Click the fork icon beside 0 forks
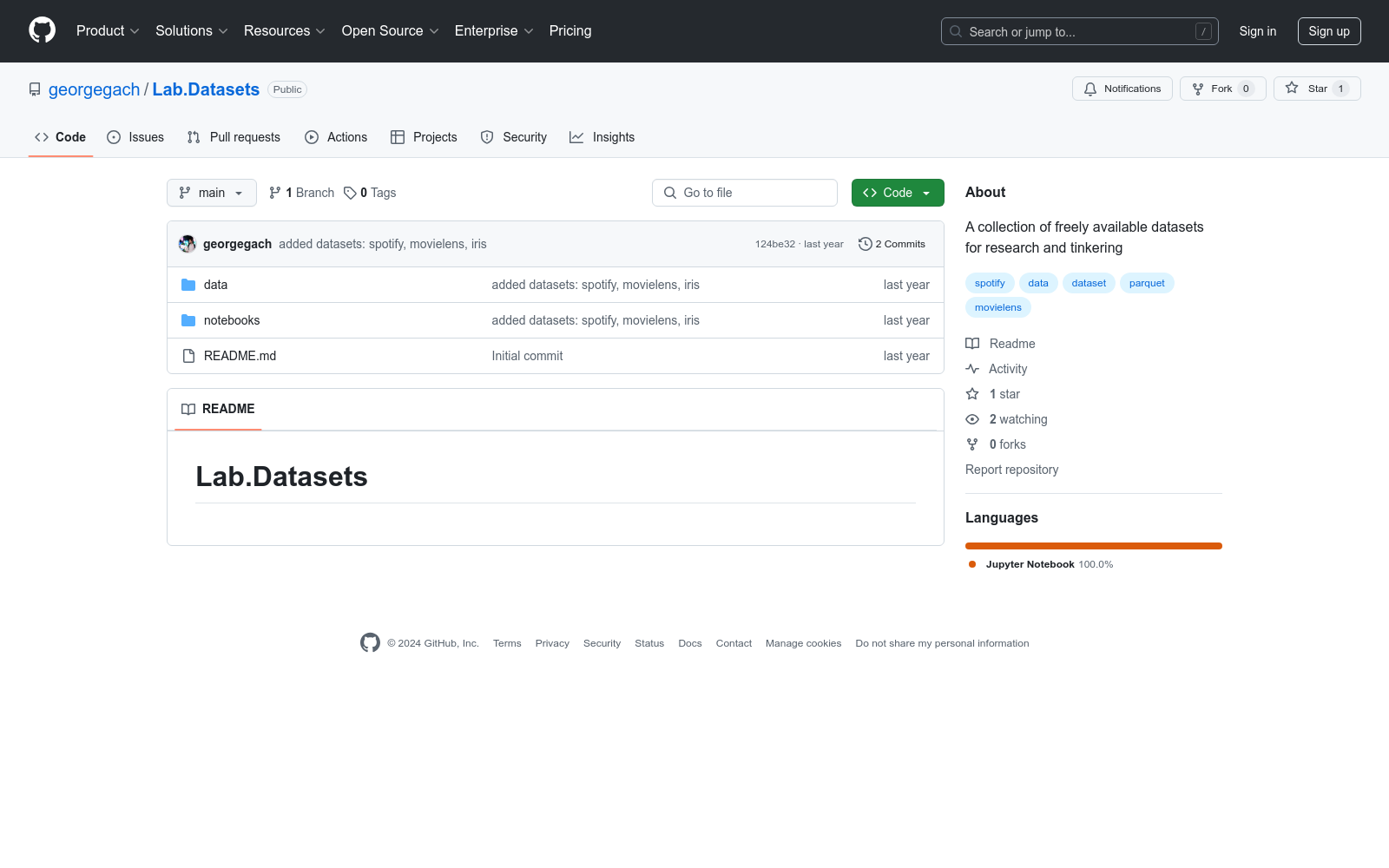This screenshot has height=868, width=1389. (x=972, y=444)
